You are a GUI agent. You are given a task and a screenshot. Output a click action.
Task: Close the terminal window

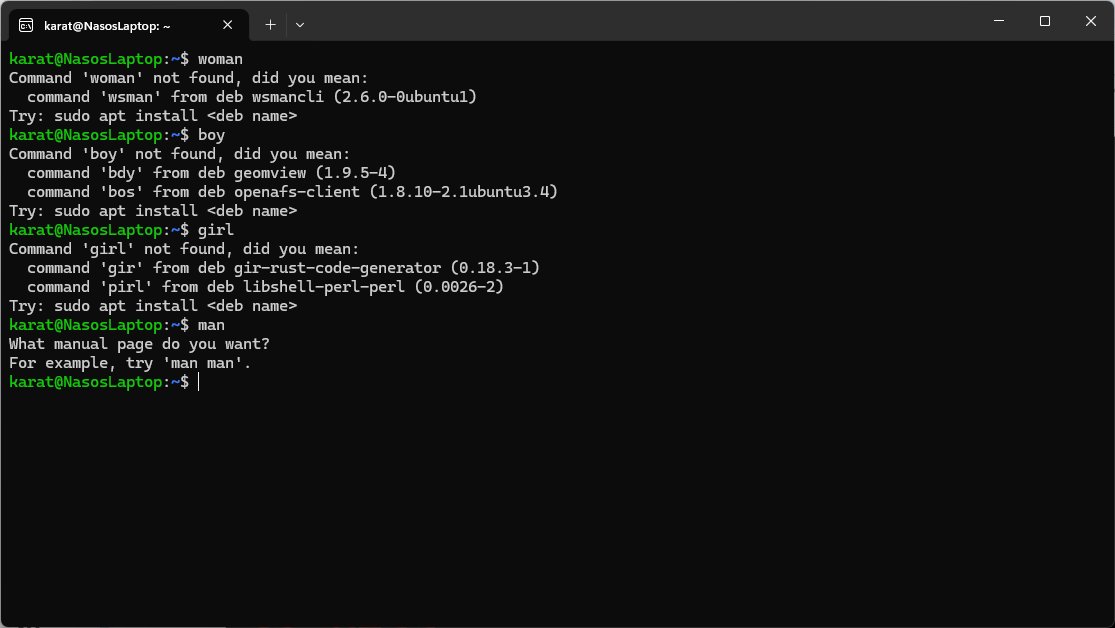coord(1090,21)
